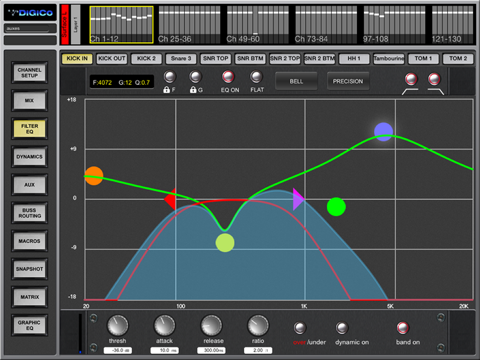Click the red high-pass filter triangle marker

[x=170, y=199]
